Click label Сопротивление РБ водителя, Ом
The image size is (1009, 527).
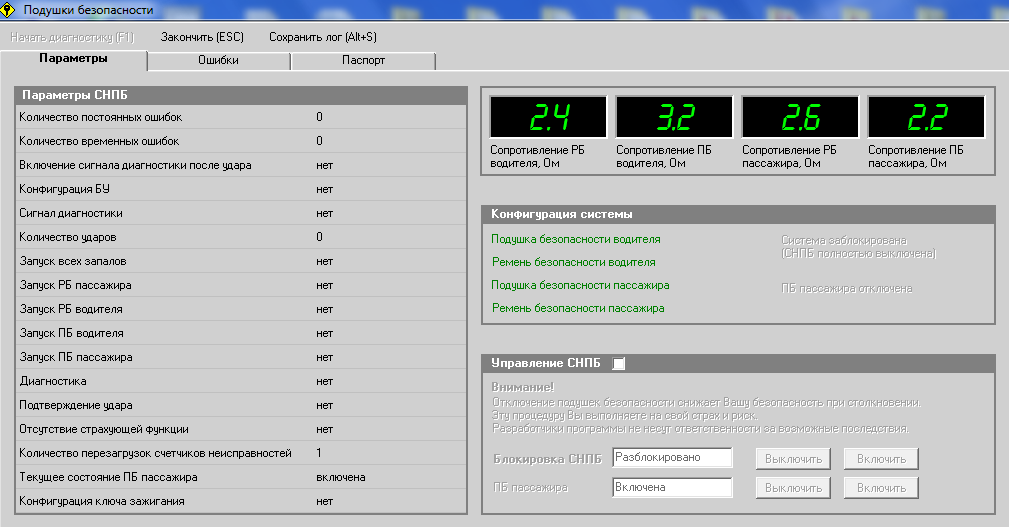coord(537,156)
